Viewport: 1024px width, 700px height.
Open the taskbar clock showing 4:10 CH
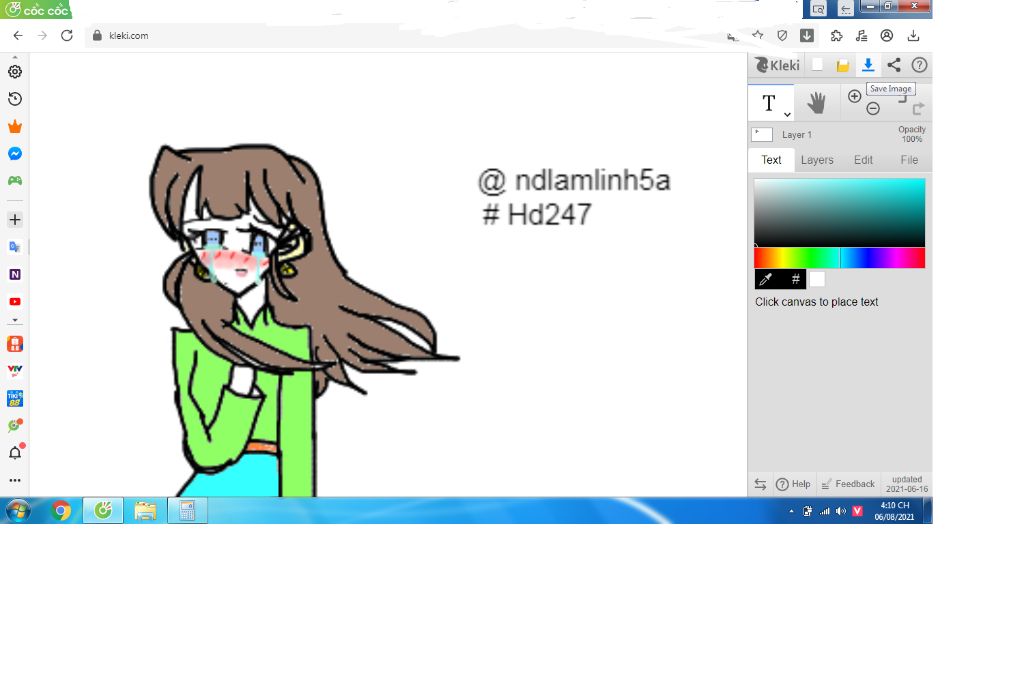(x=895, y=511)
